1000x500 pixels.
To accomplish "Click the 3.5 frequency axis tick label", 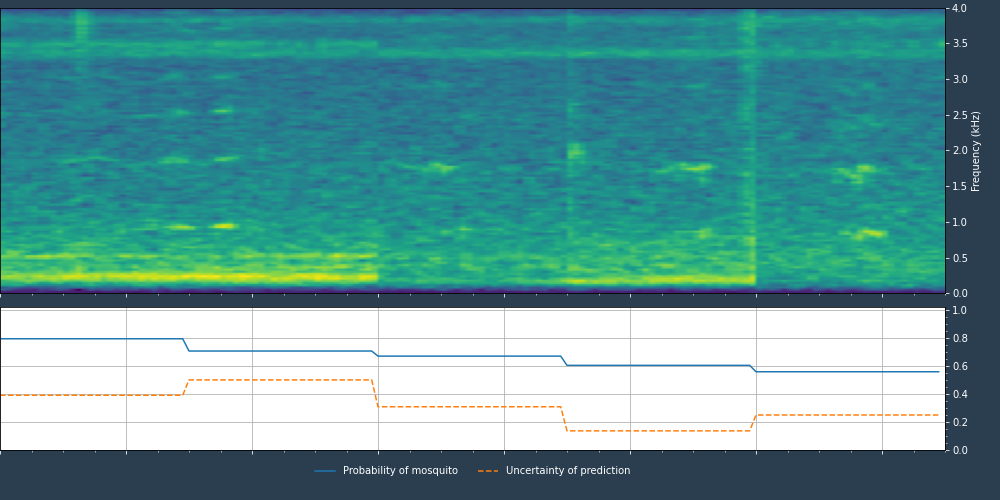I will [958, 44].
